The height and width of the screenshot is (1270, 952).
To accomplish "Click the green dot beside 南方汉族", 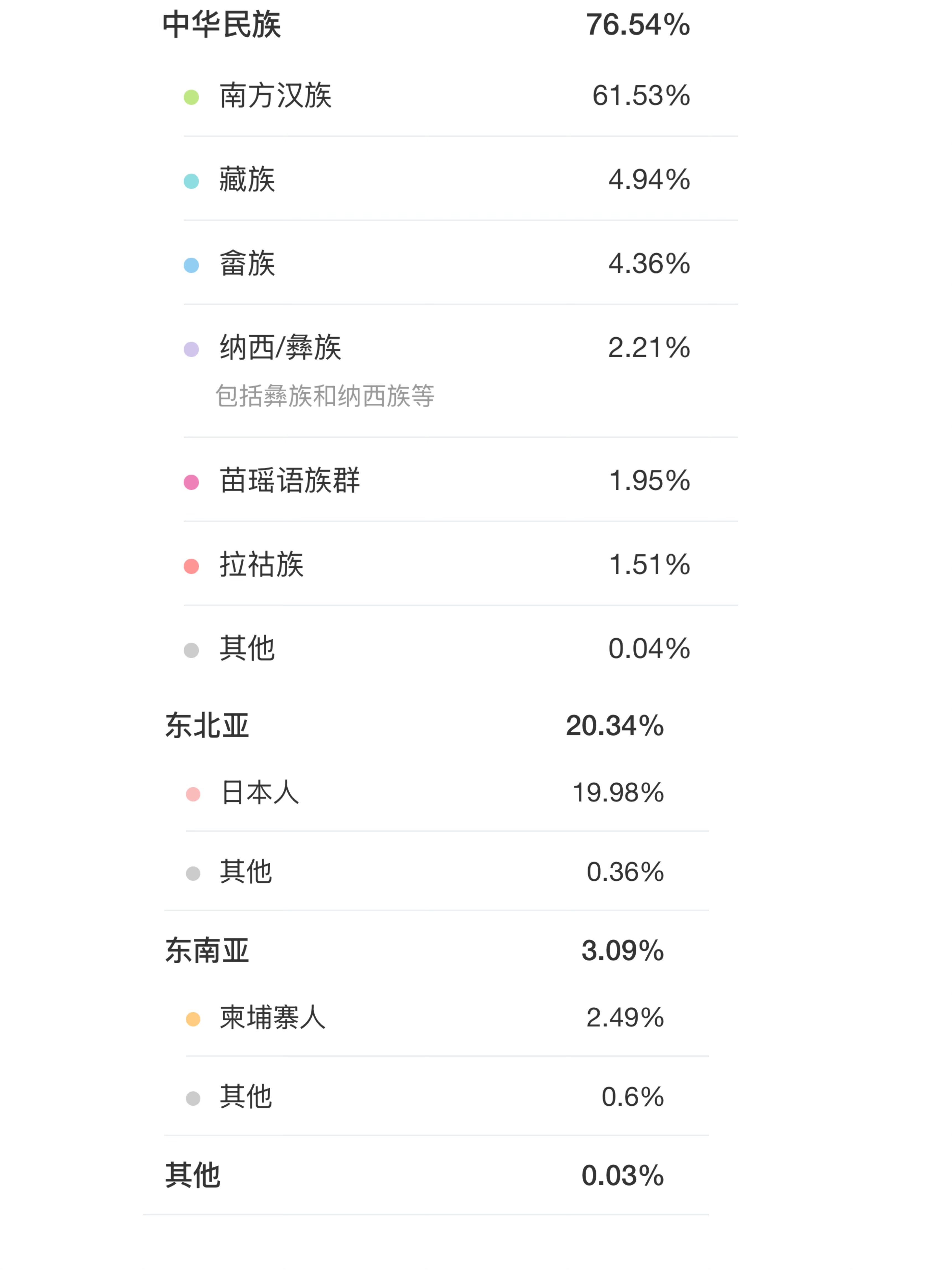I will tap(191, 97).
